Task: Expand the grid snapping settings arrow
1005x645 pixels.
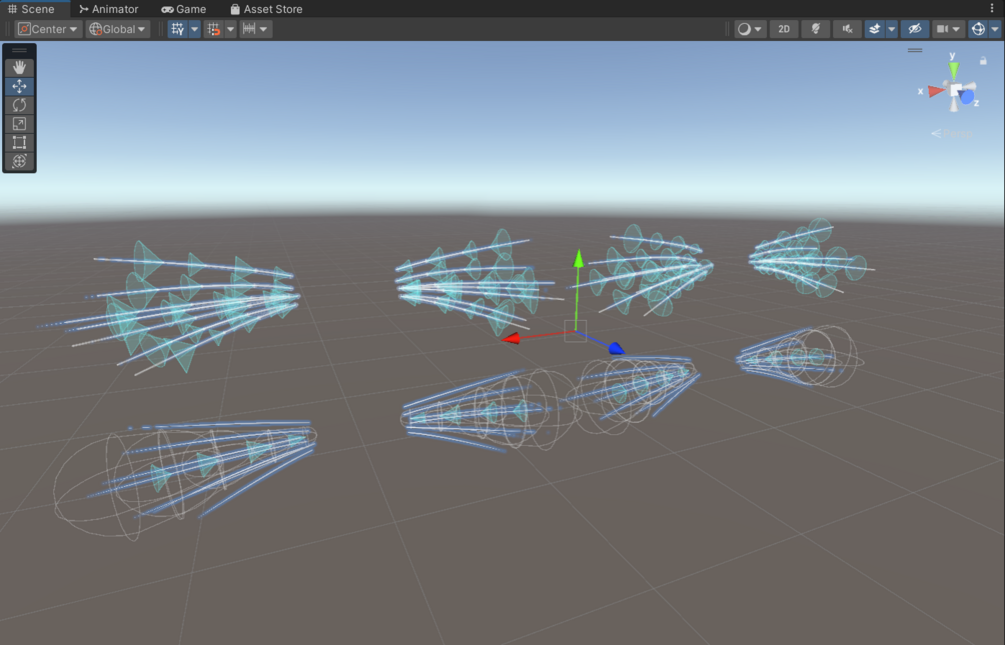Action: click(231, 29)
